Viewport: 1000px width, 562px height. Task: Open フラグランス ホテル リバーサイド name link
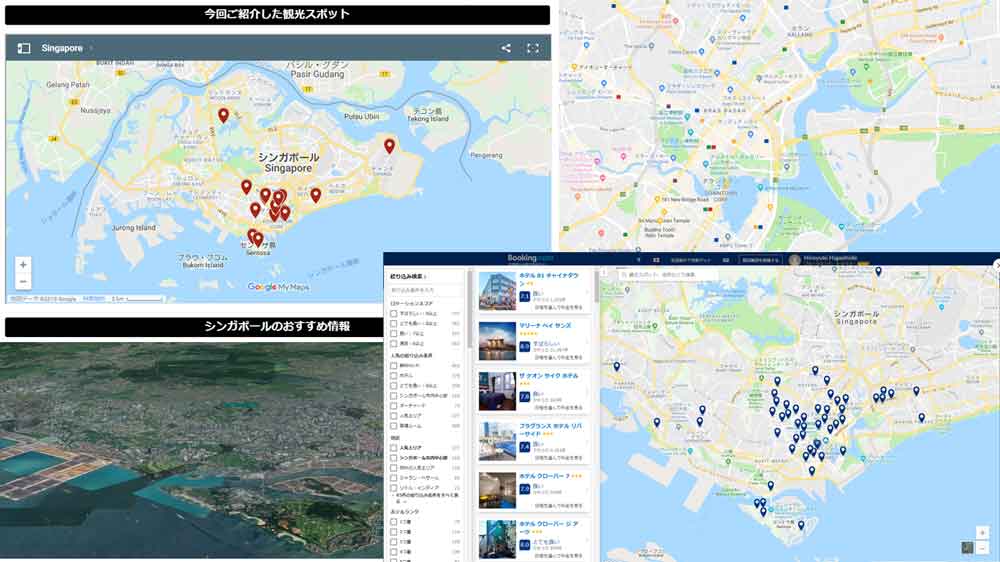(x=550, y=429)
